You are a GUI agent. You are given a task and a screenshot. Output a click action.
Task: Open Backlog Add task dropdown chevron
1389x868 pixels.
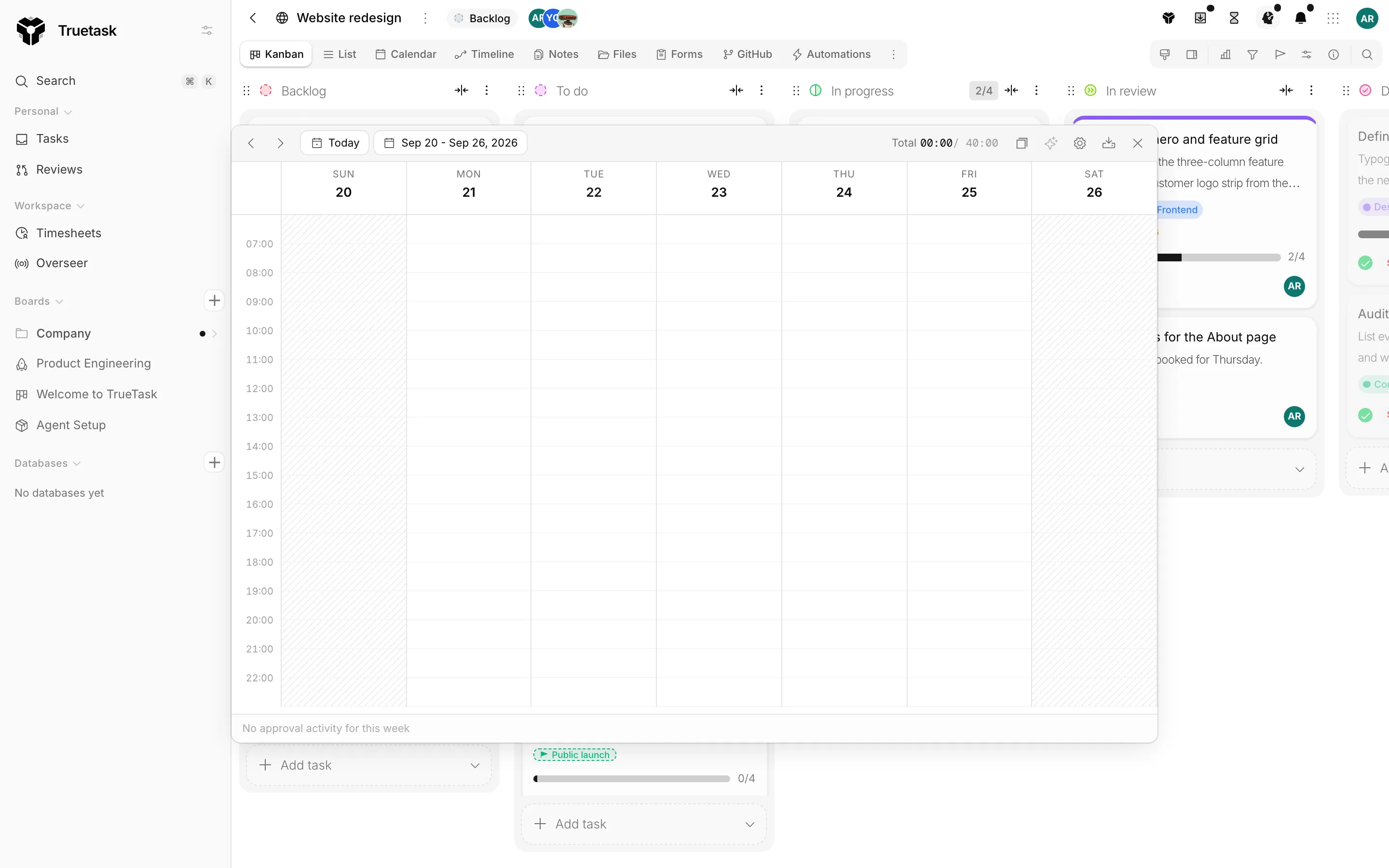coord(475,765)
